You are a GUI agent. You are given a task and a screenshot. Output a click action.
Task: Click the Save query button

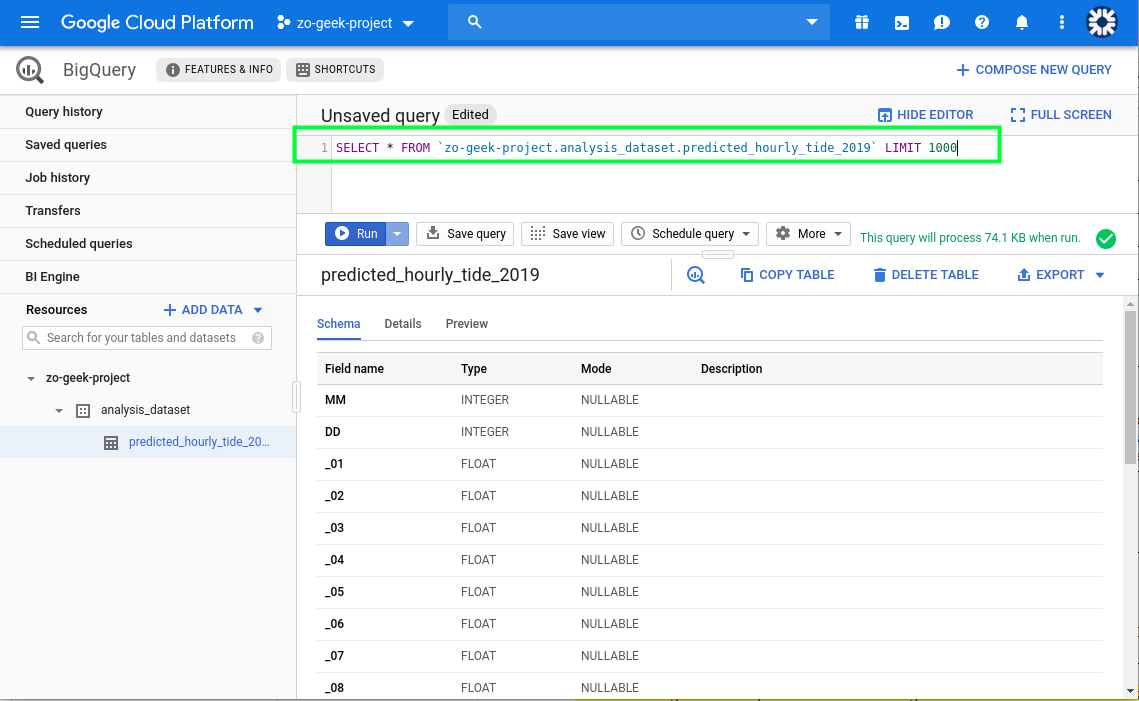[465, 234]
